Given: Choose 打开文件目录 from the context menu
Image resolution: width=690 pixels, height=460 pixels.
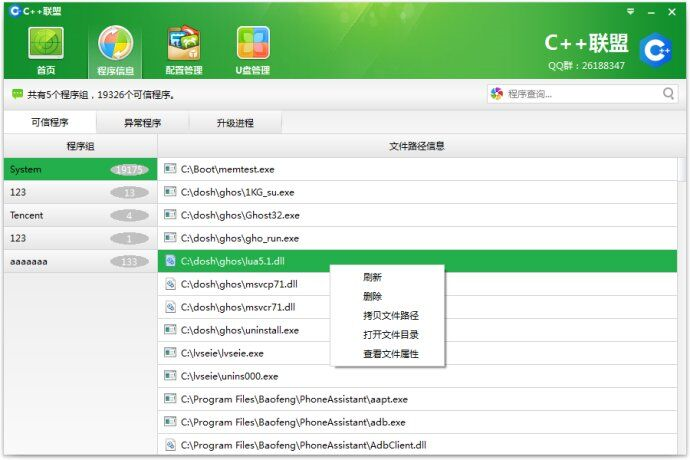Looking at the screenshot, I should tap(391, 335).
